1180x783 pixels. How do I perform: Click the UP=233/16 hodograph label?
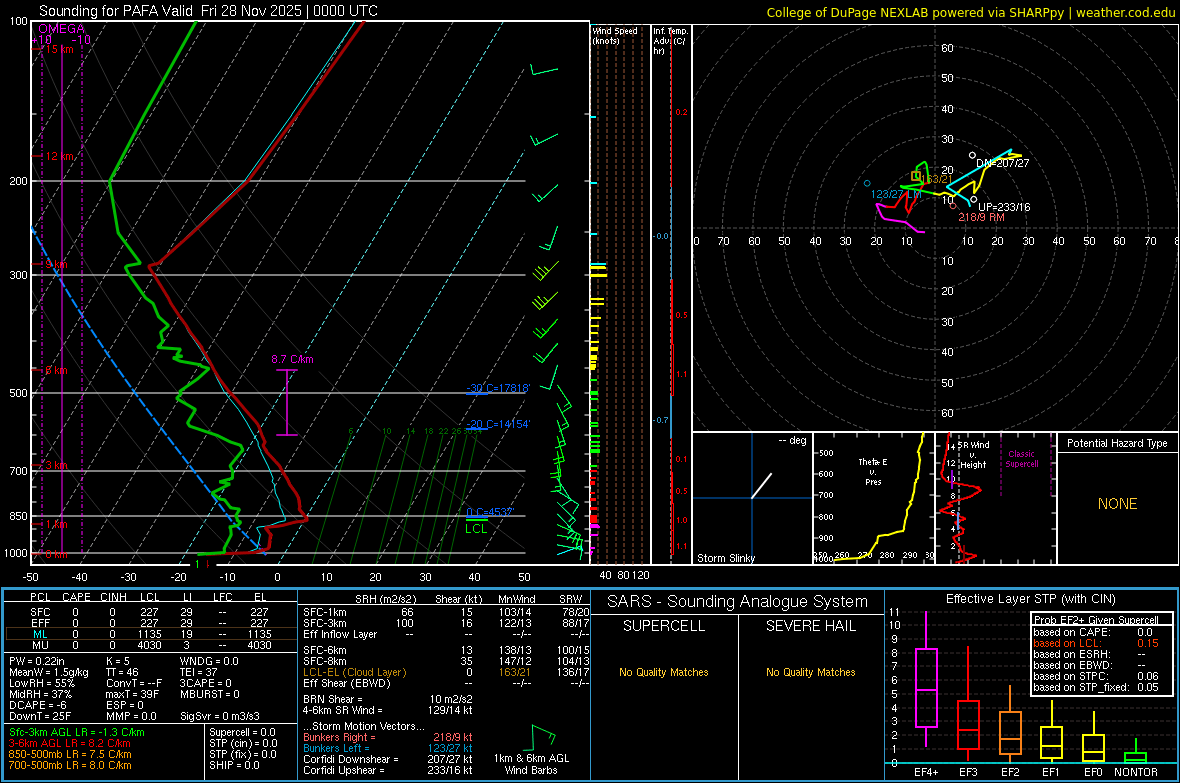(x=1004, y=207)
